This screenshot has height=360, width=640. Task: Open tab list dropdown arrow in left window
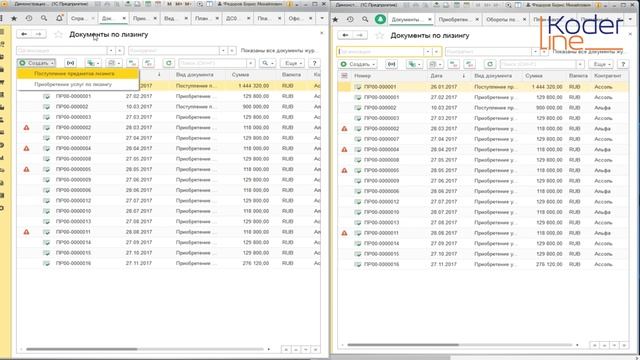click(x=322, y=18)
